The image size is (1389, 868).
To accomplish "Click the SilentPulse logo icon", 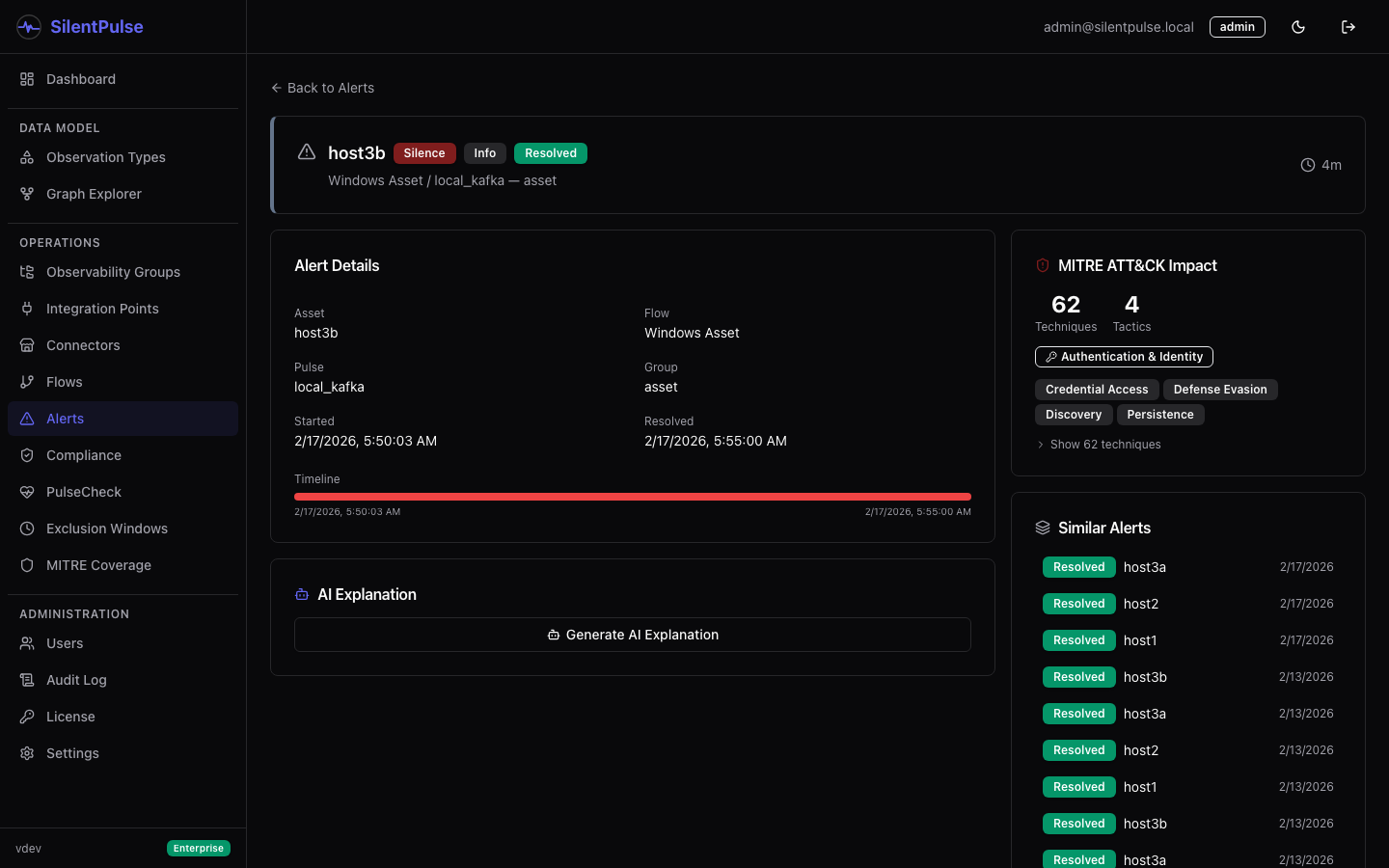I will tap(29, 27).
